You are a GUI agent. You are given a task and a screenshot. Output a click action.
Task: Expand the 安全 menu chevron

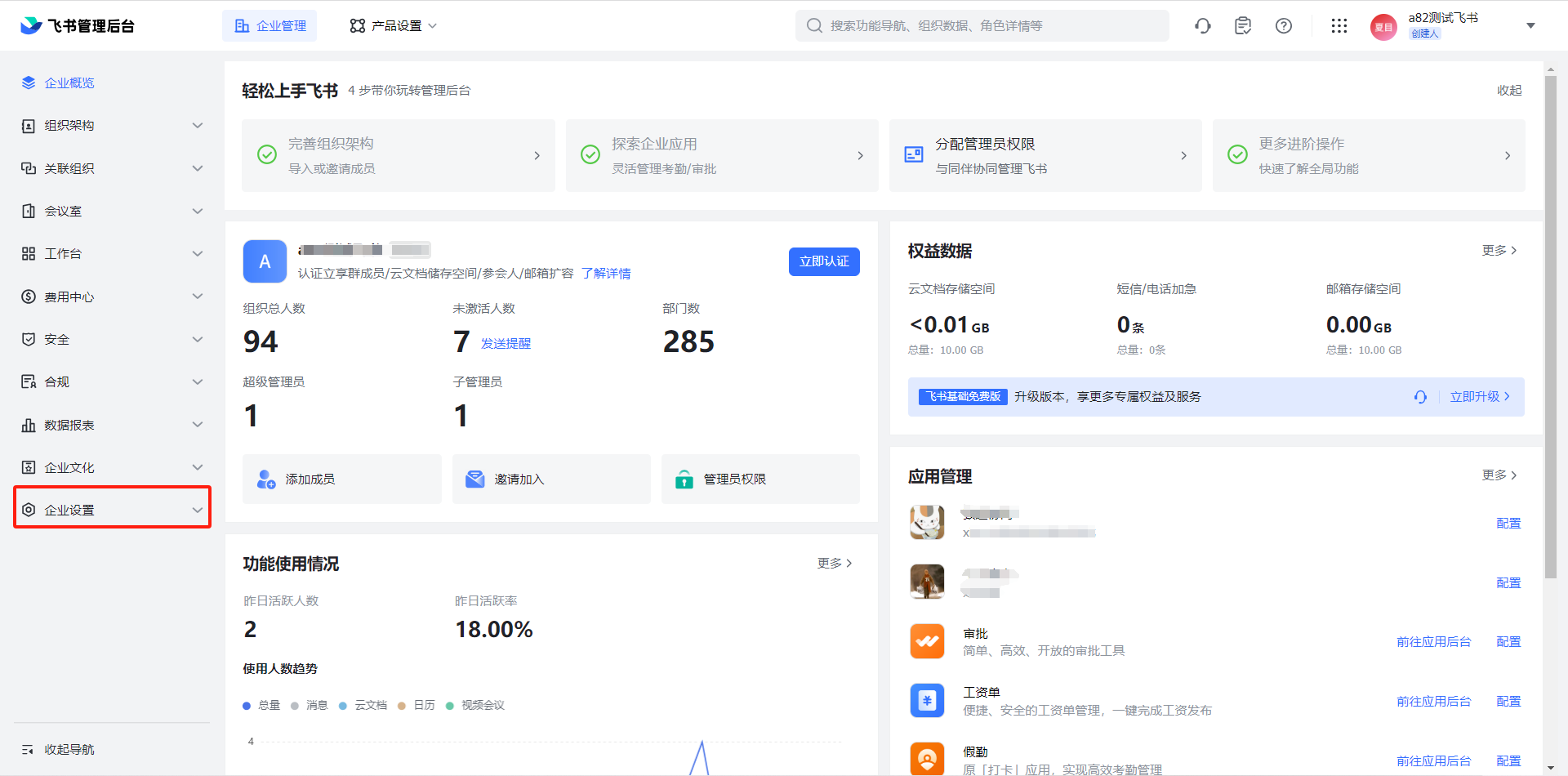tap(197, 339)
